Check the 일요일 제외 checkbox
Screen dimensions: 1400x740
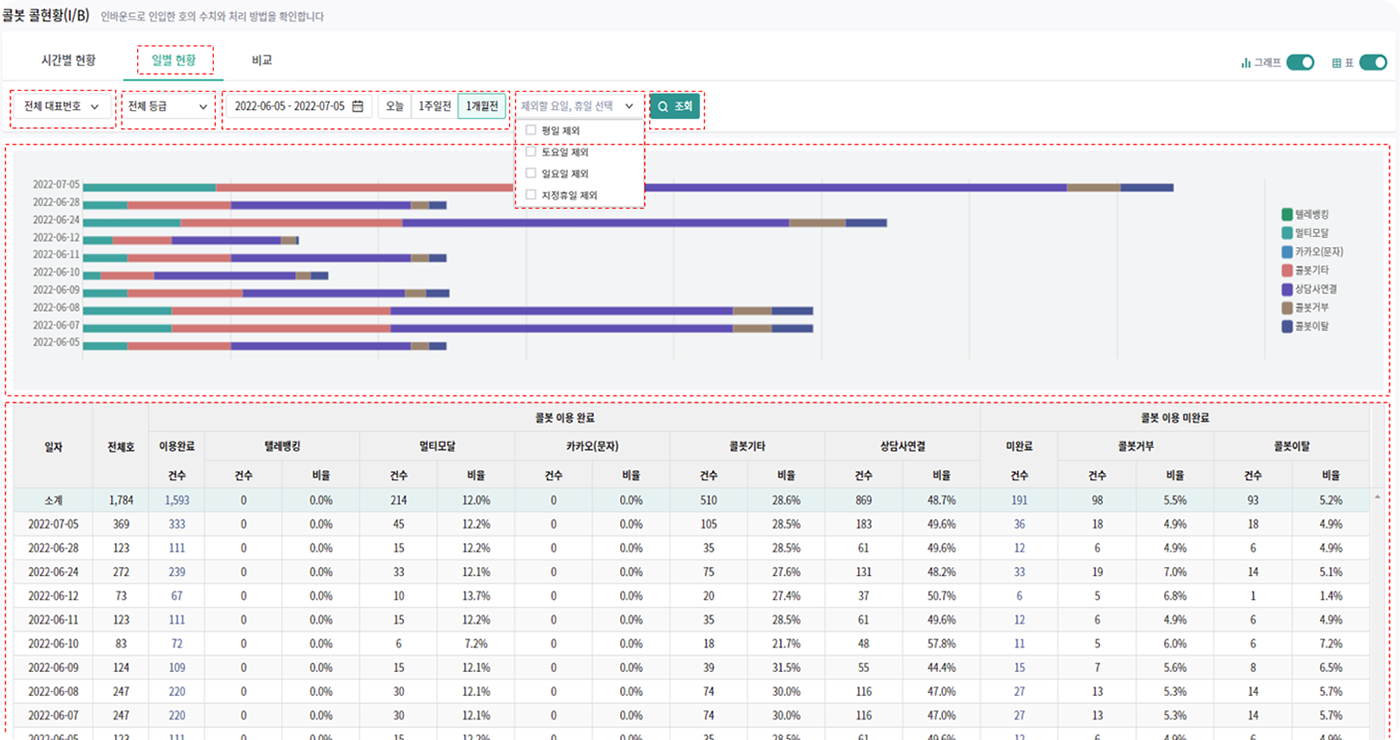coord(531,173)
